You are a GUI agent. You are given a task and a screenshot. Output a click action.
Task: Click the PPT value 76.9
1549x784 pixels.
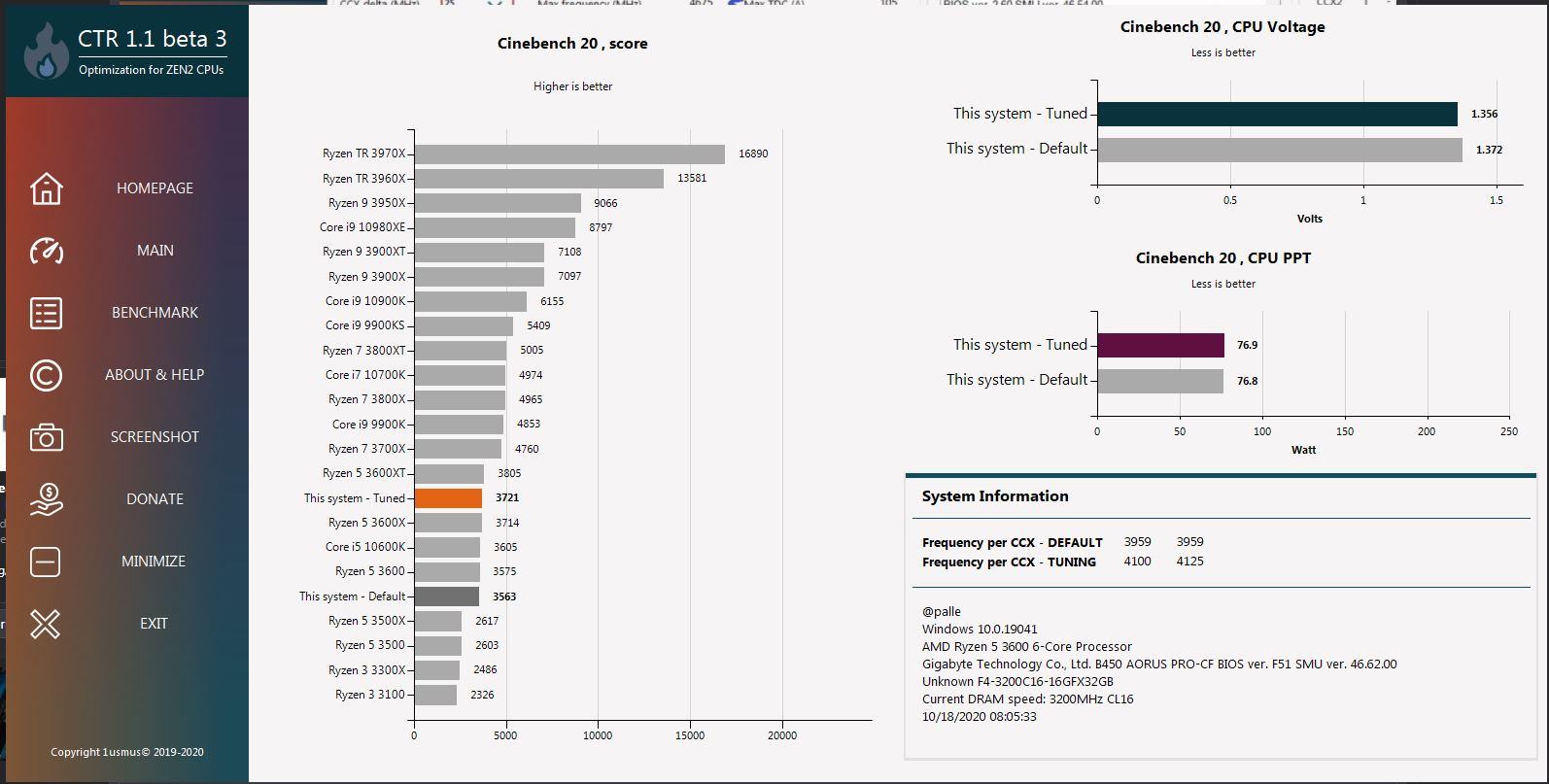coord(1247,345)
